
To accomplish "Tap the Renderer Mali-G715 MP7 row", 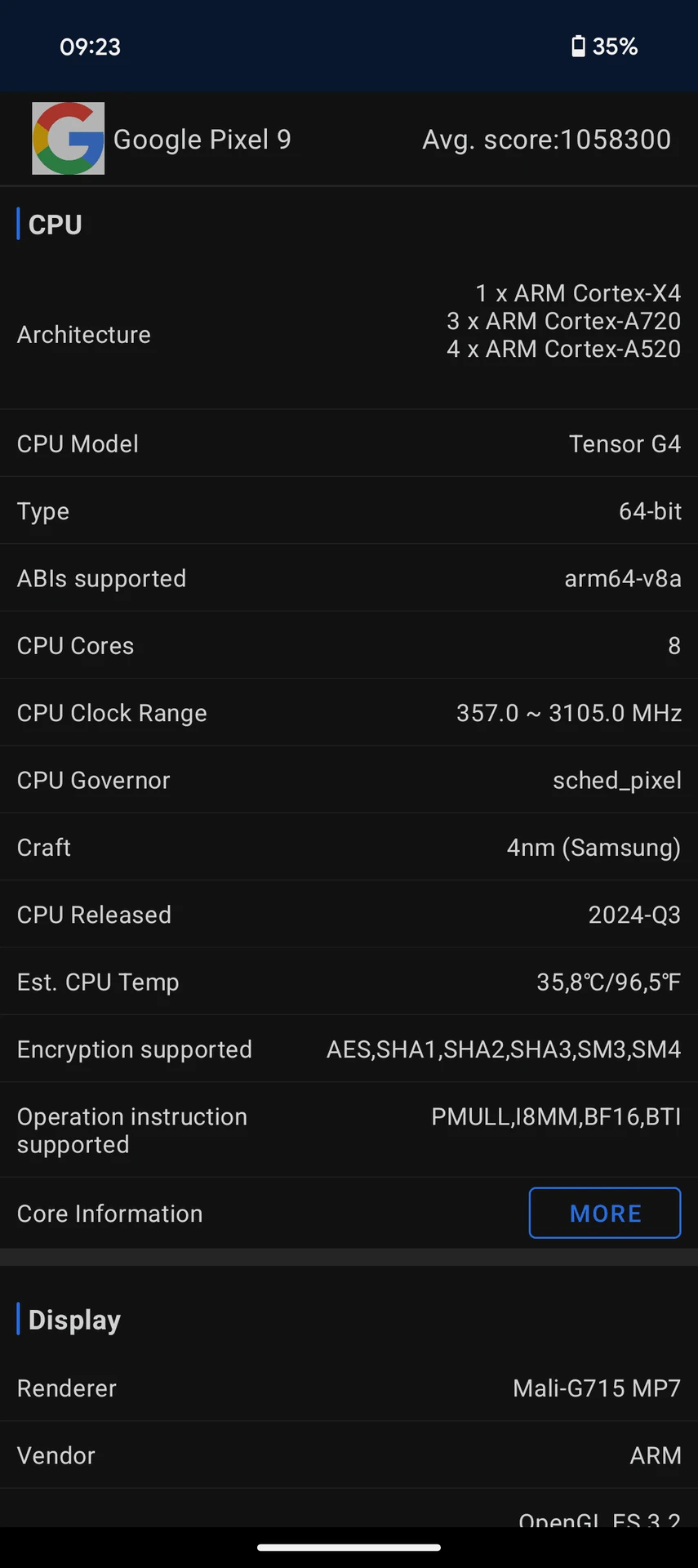I will 349,1388.
